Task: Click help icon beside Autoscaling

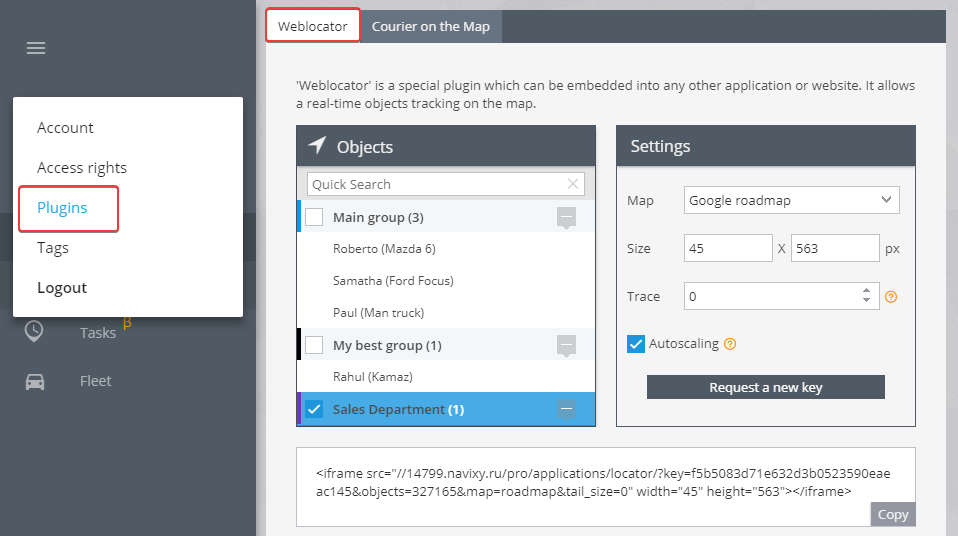Action: tap(729, 343)
